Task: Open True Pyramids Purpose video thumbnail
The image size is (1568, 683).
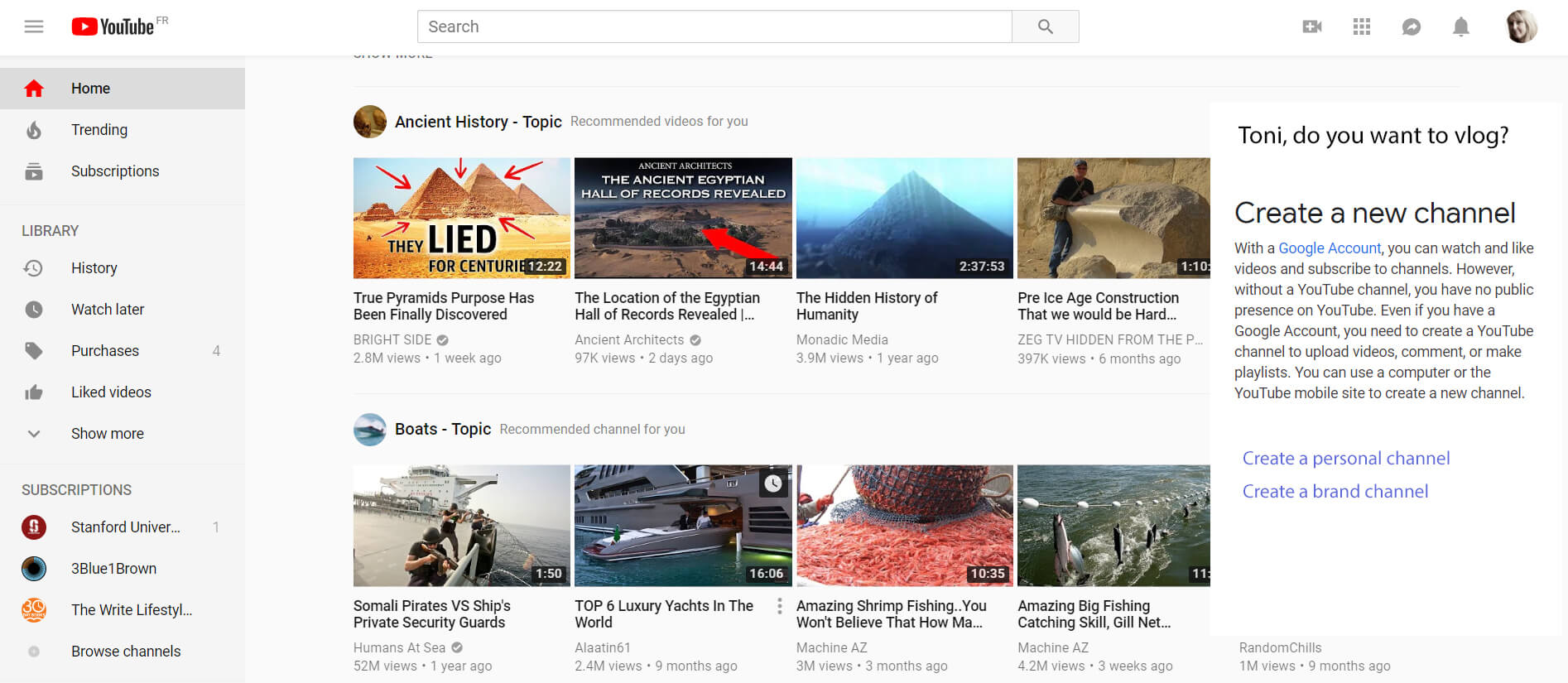Action: tap(462, 218)
